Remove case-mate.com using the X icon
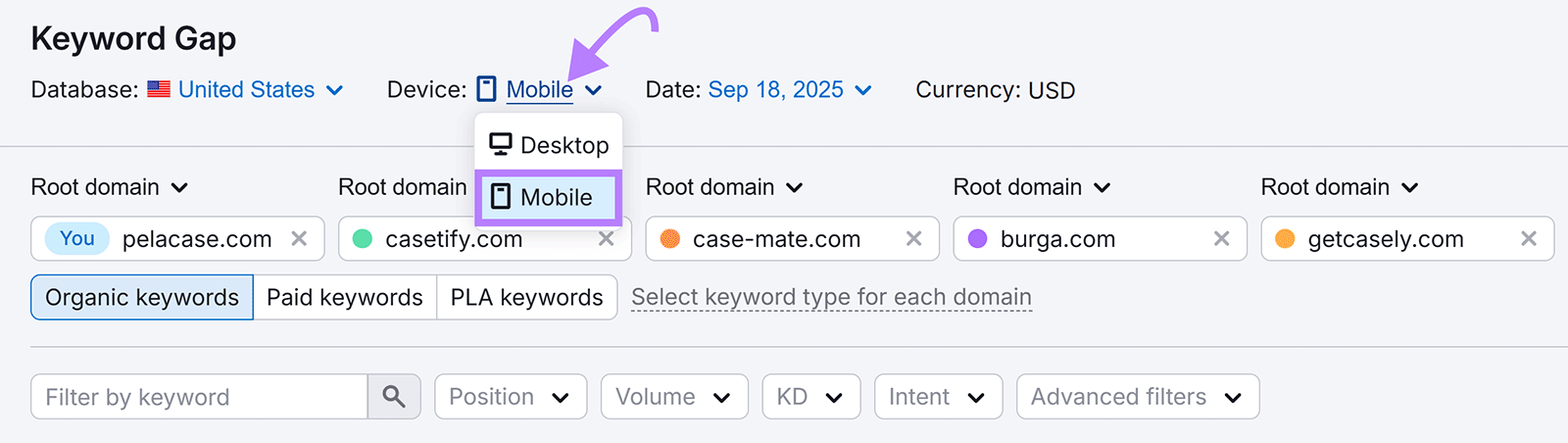Image resolution: width=1568 pixels, height=443 pixels. click(913, 239)
